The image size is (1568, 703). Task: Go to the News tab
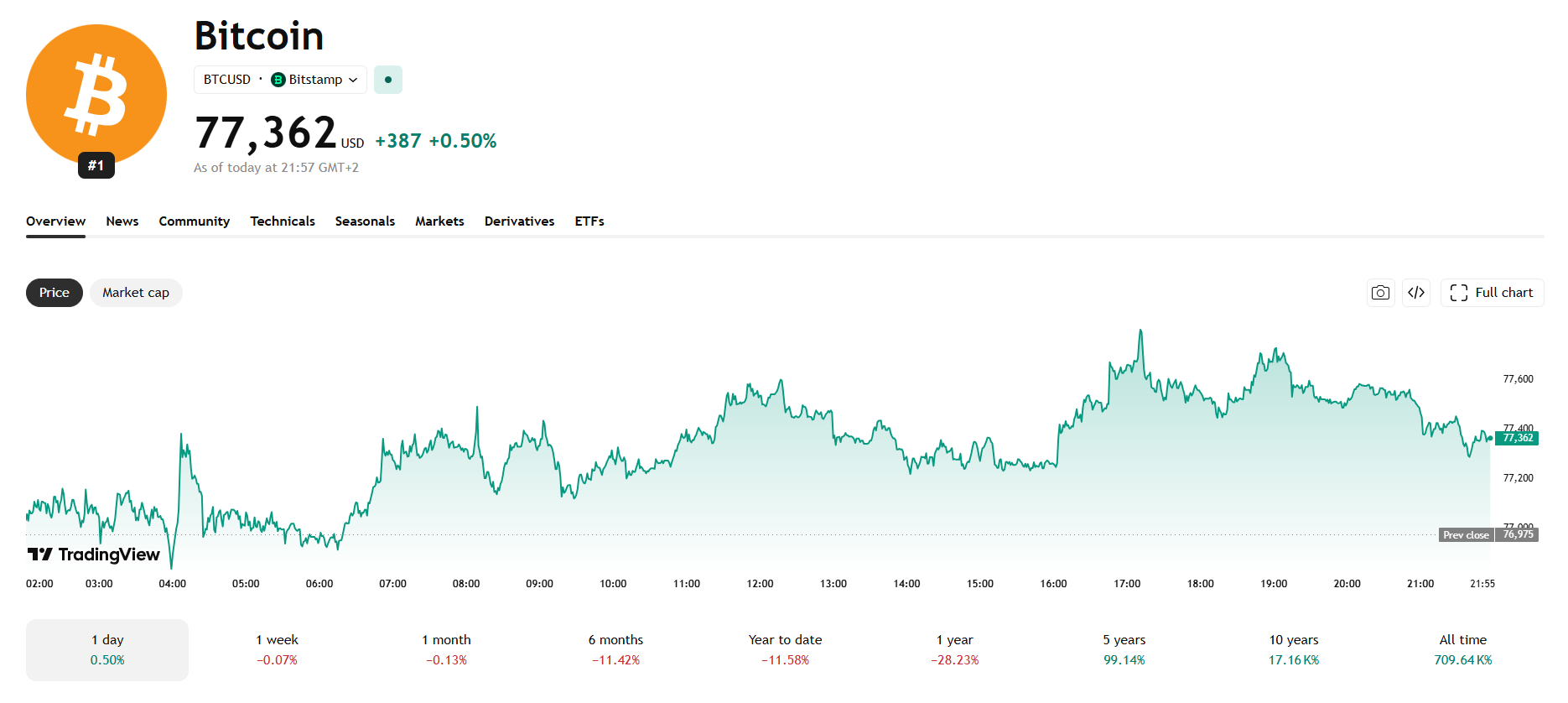pyautogui.click(x=122, y=221)
